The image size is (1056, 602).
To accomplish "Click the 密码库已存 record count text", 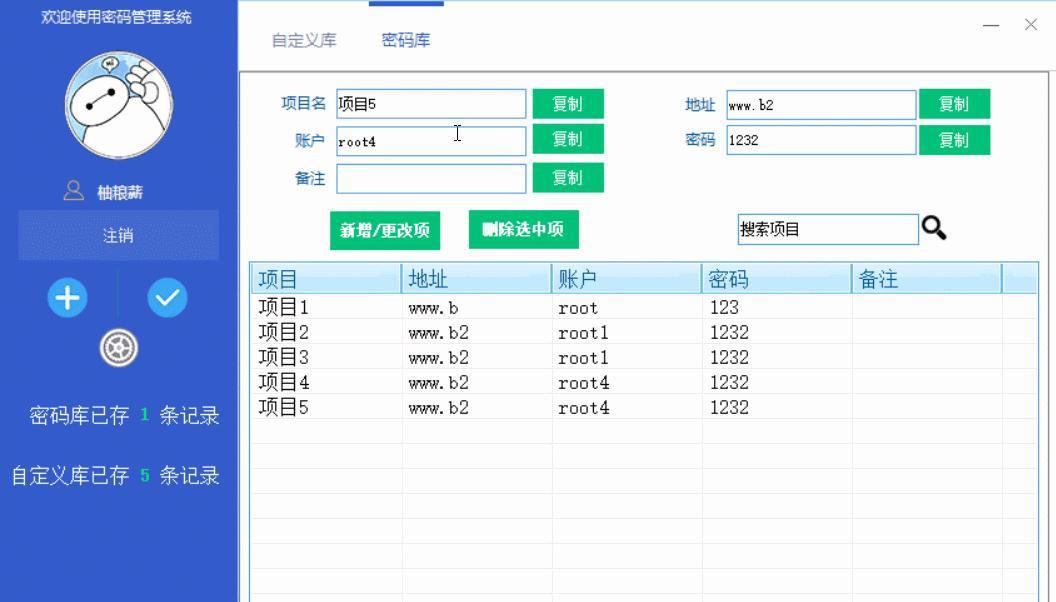I will 124,415.
